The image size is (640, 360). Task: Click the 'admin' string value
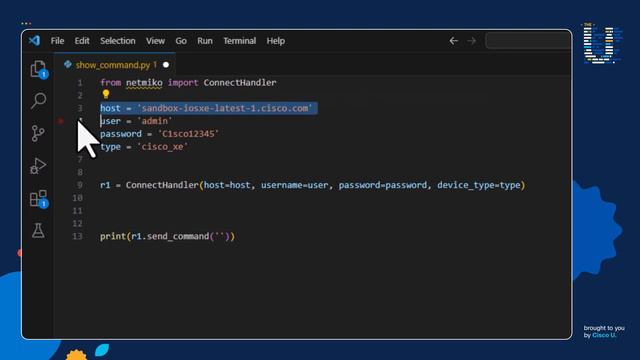[155, 121]
